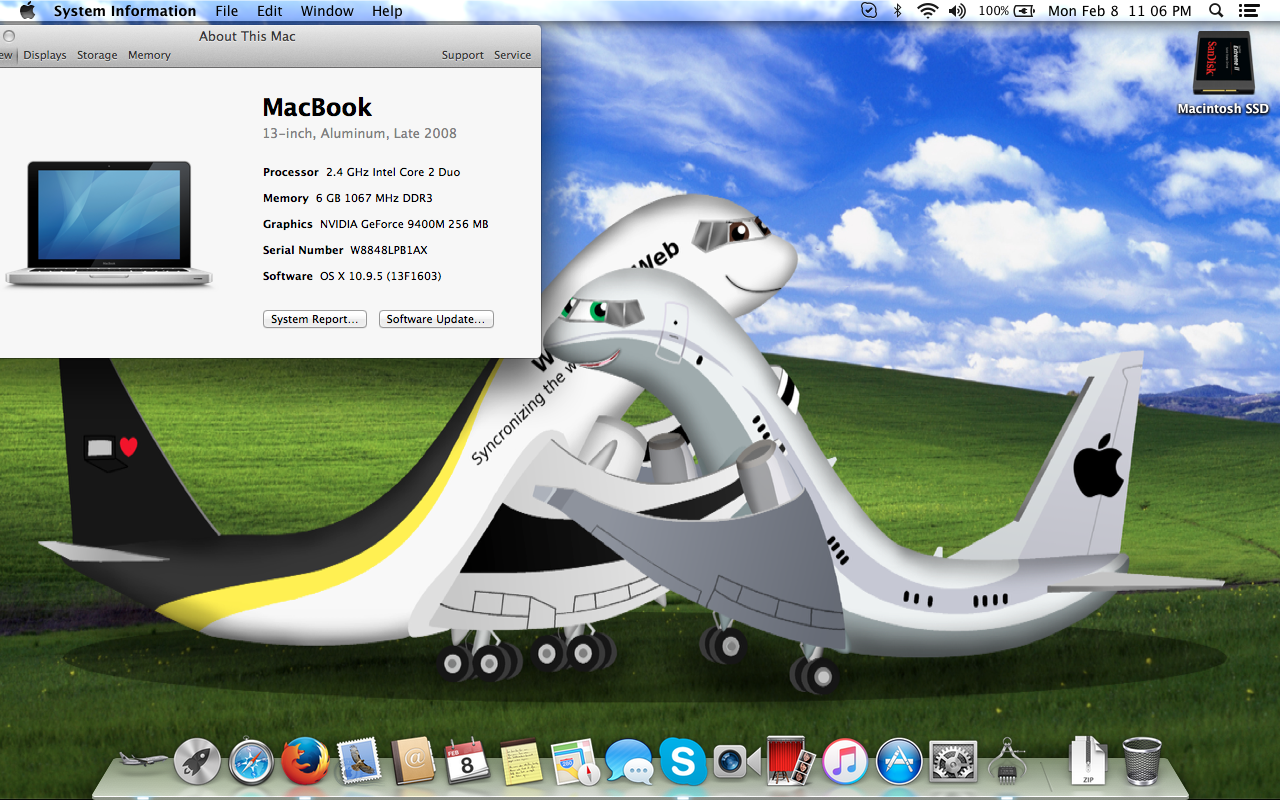Open the Window menu

pyautogui.click(x=327, y=11)
